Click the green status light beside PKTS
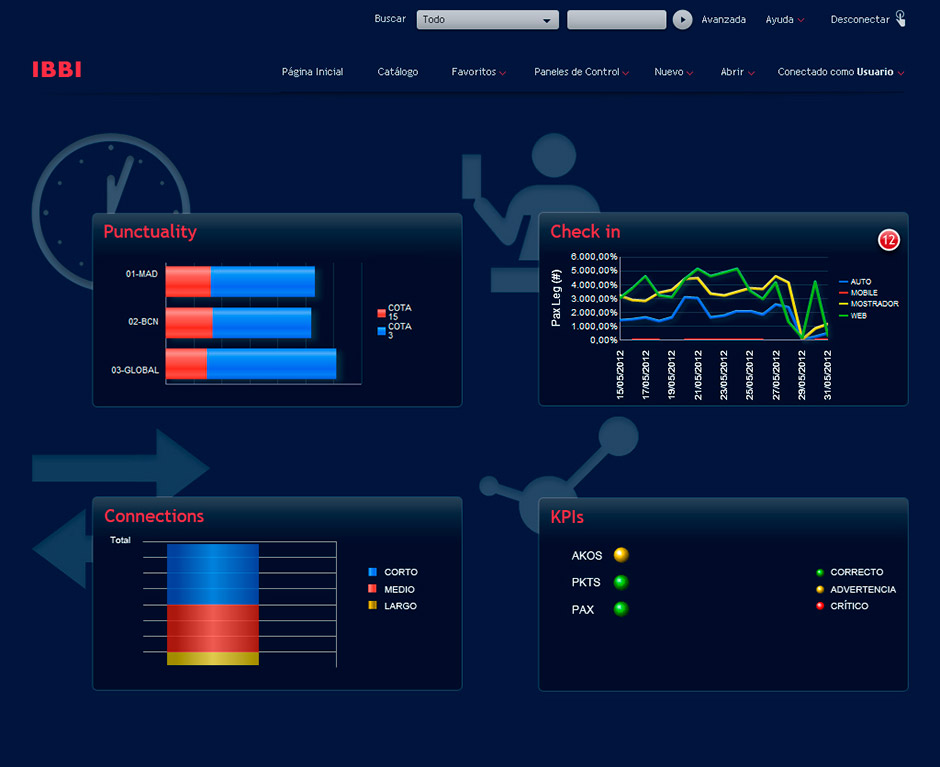This screenshot has width=940, height=767. click(621, 582)
